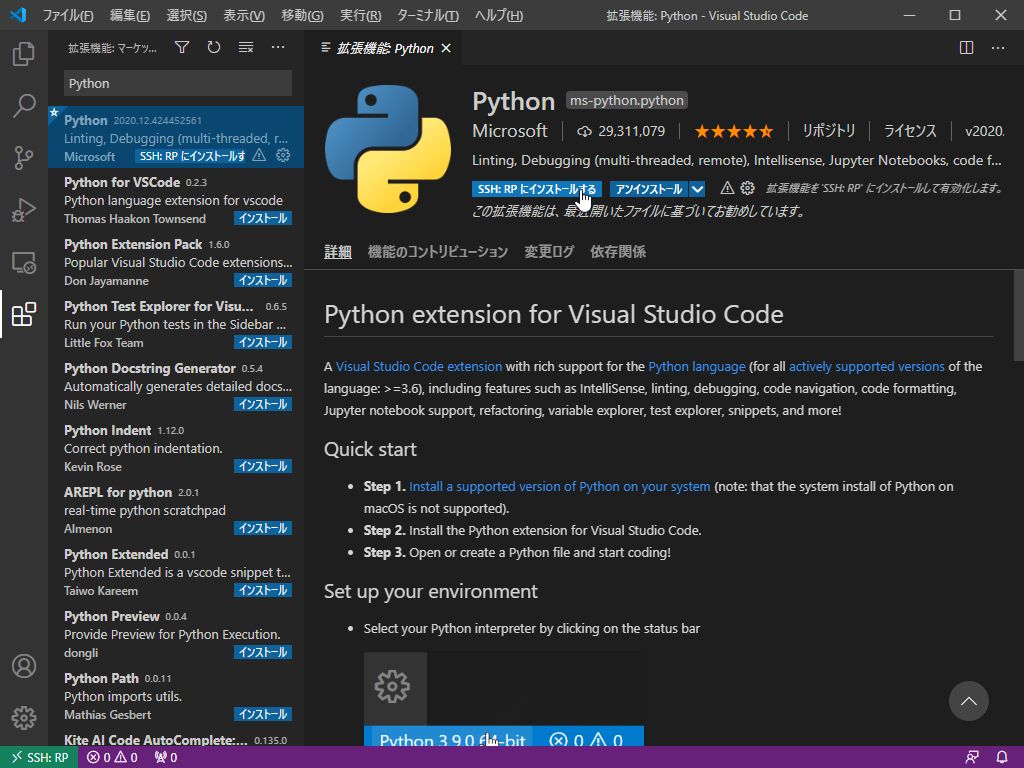Open the リポジトリ link
This screenshot has width=1024, height=768.
tap(828, 131)
